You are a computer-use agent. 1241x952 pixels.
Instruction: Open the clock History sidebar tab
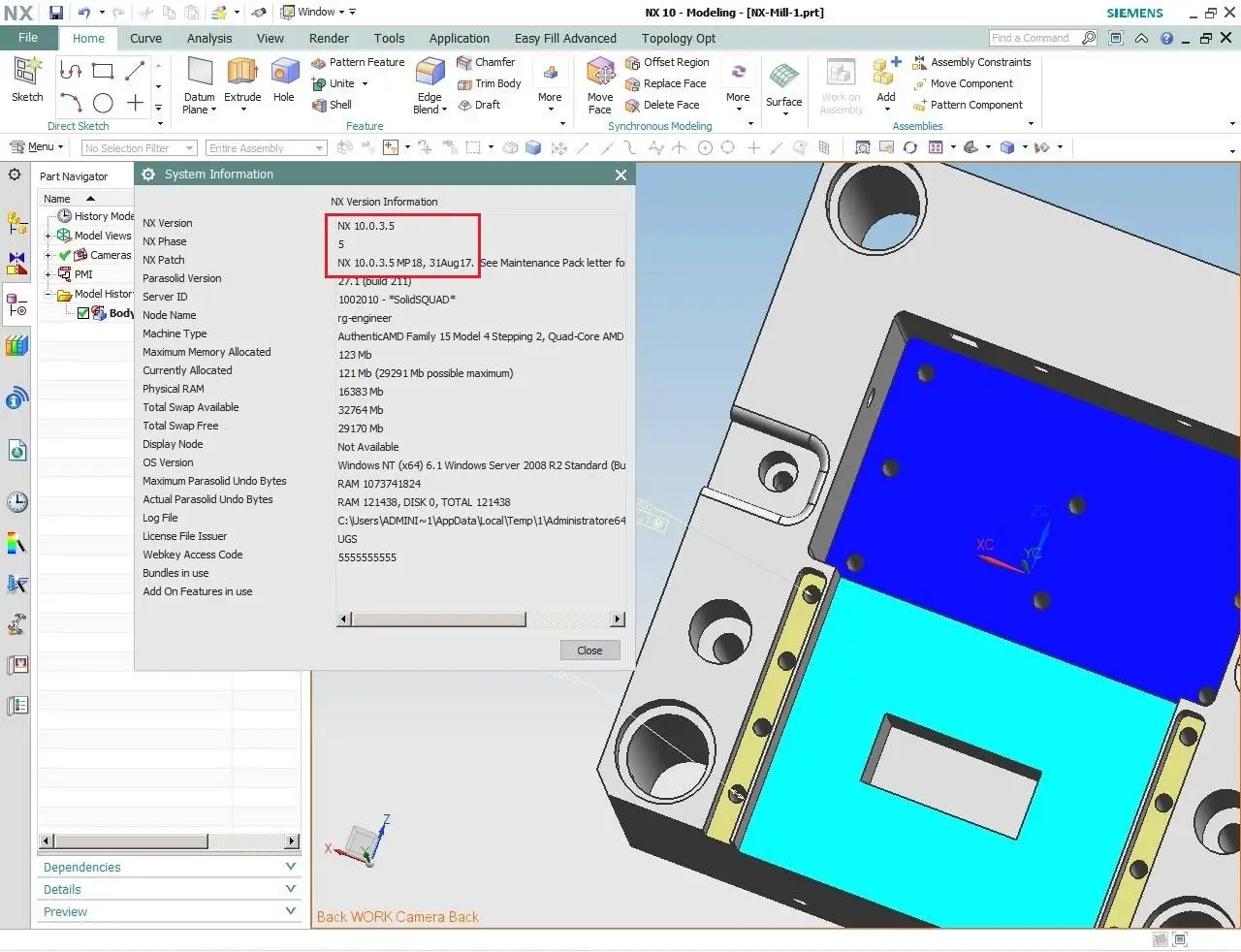point(16,502)
